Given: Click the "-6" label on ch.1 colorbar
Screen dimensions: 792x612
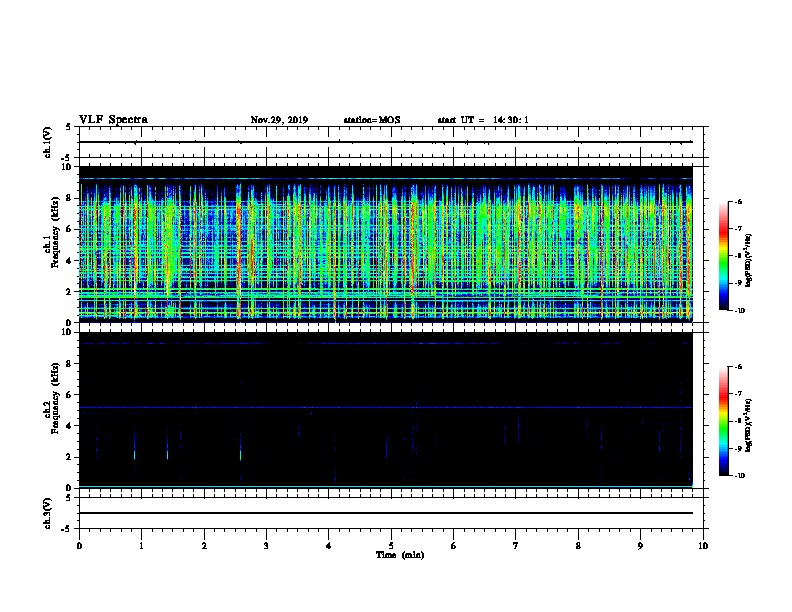Looking at the screenshot, I should [x=738, y=202].
